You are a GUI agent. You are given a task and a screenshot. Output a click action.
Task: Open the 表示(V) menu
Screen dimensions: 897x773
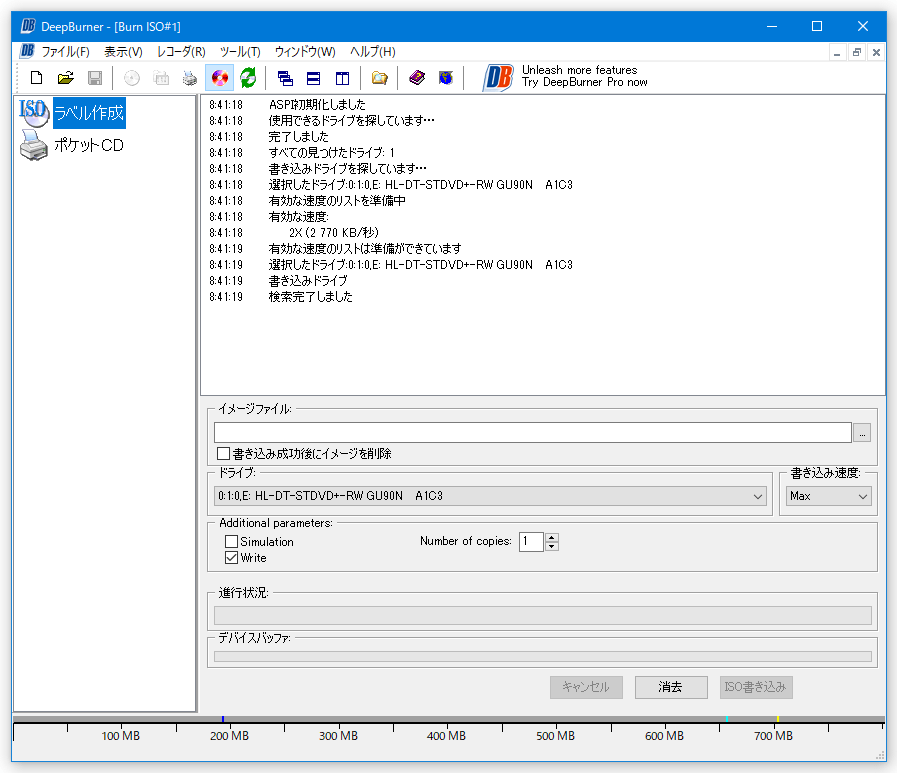coord(124,51)
